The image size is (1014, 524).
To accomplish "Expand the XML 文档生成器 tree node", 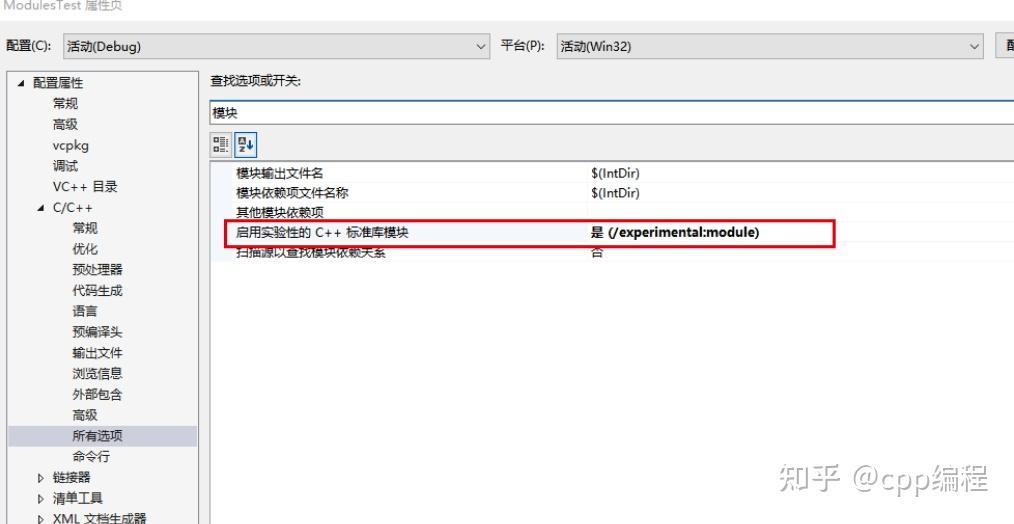I will (41, 519).
